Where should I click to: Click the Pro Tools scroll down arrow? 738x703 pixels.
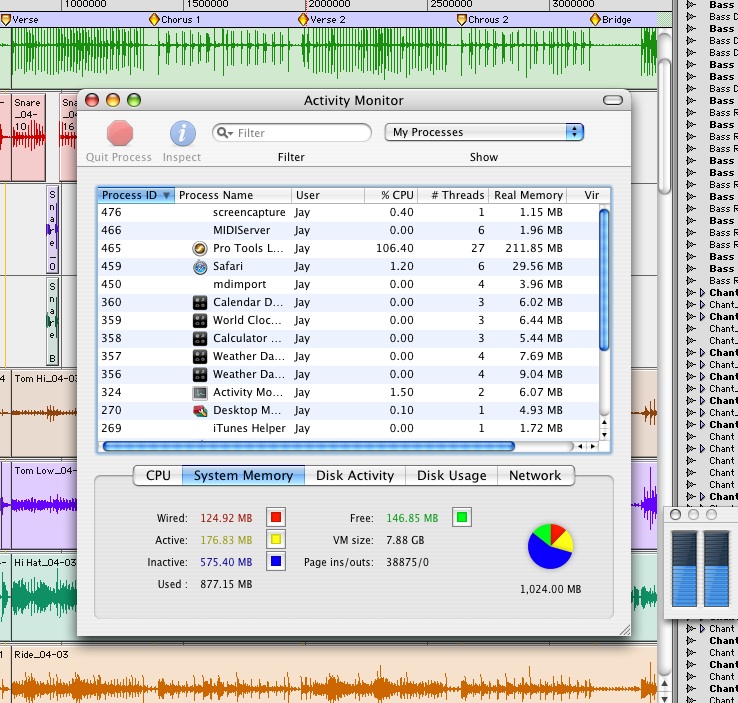coord(664,698)
